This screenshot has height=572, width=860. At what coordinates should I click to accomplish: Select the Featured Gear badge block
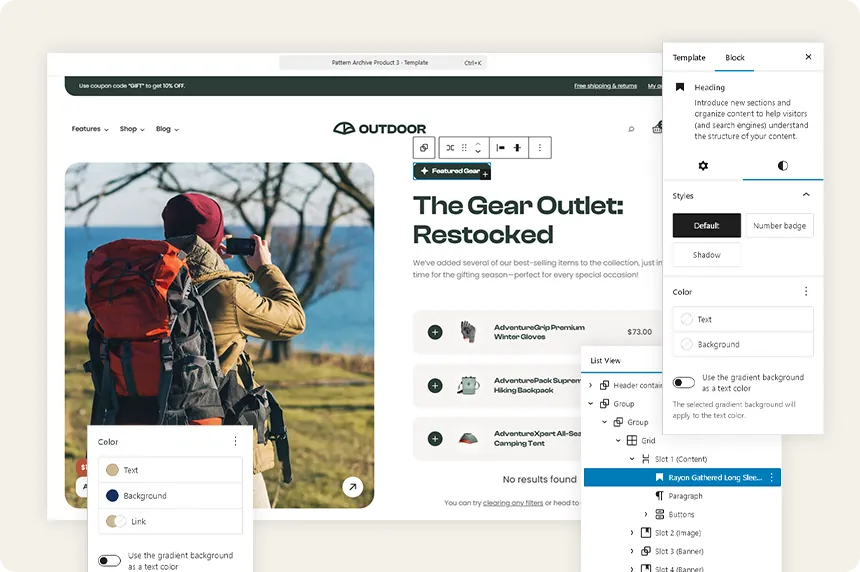pos(451,171)
